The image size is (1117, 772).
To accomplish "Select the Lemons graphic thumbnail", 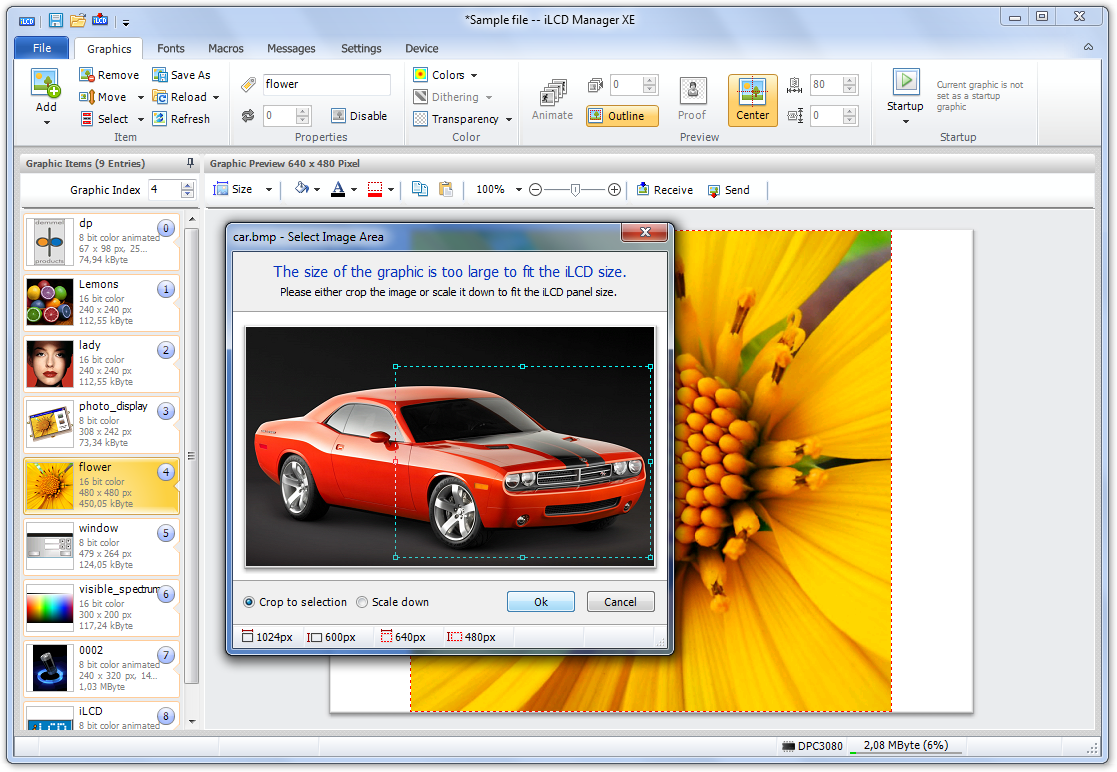I will (50, 302).
